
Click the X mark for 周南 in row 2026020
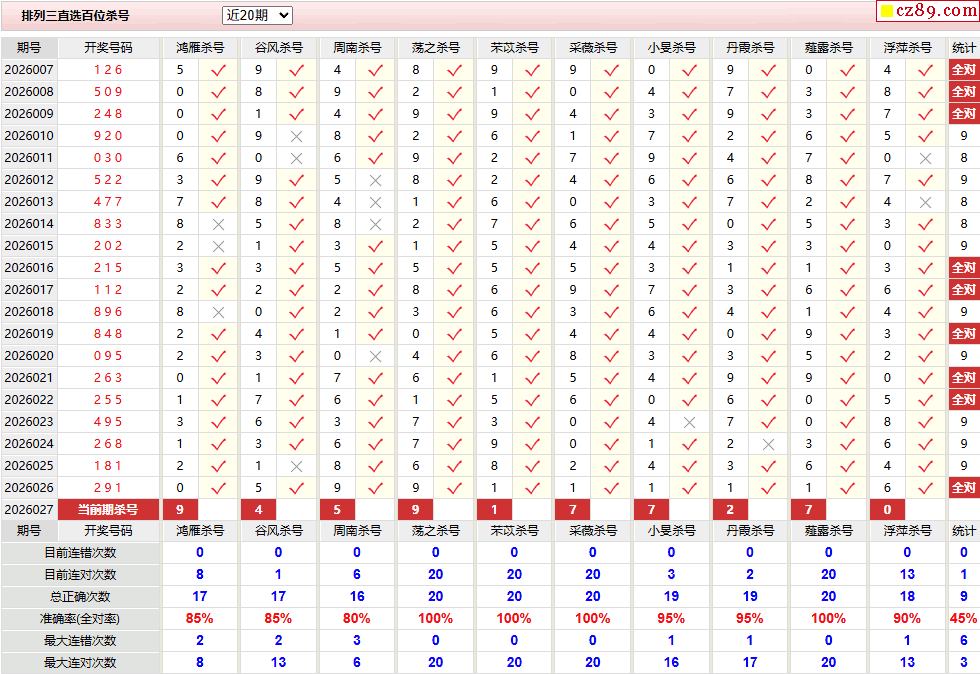coord(375,356)
